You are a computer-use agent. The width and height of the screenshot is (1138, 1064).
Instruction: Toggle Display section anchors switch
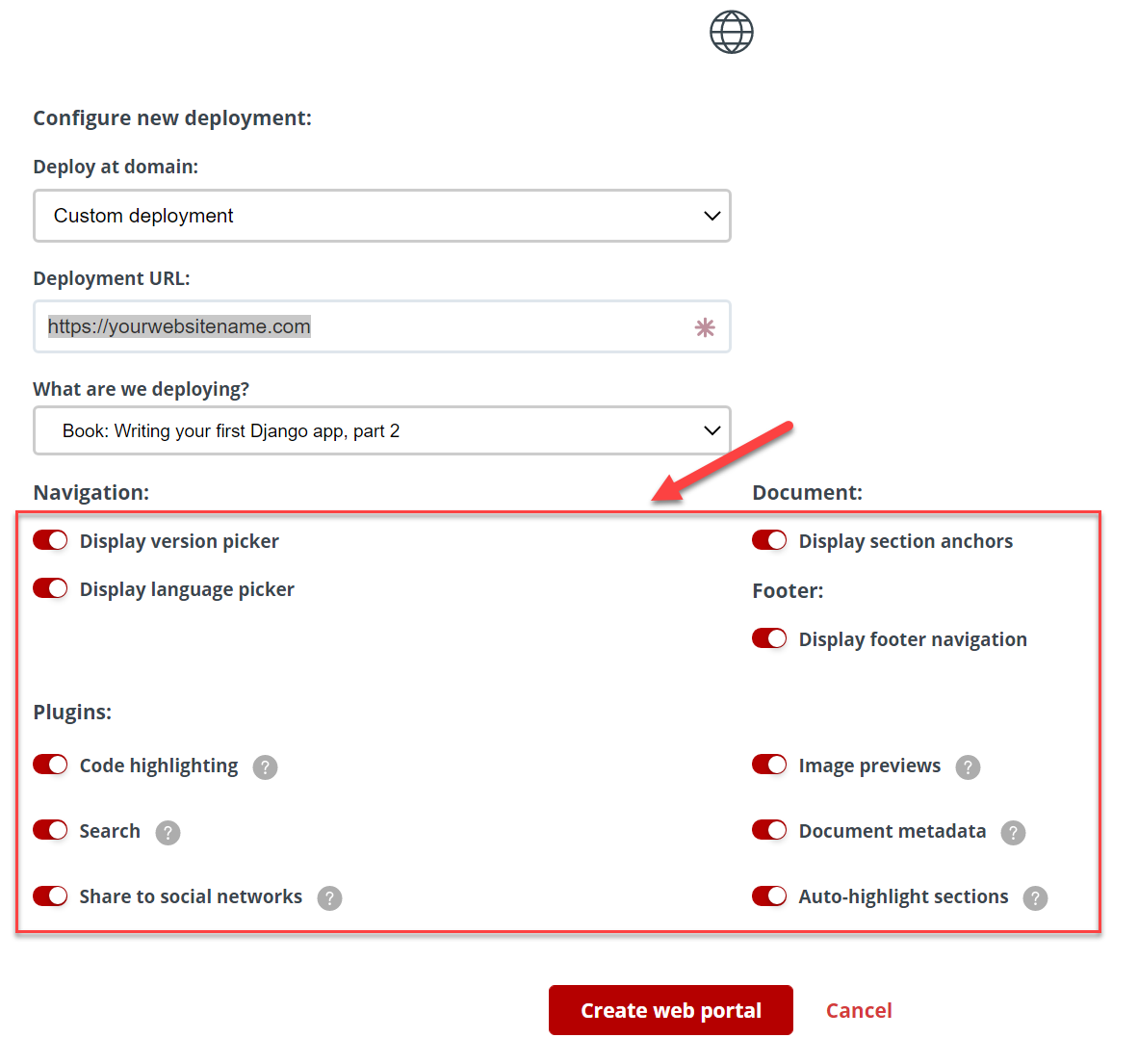pos(769,541)
